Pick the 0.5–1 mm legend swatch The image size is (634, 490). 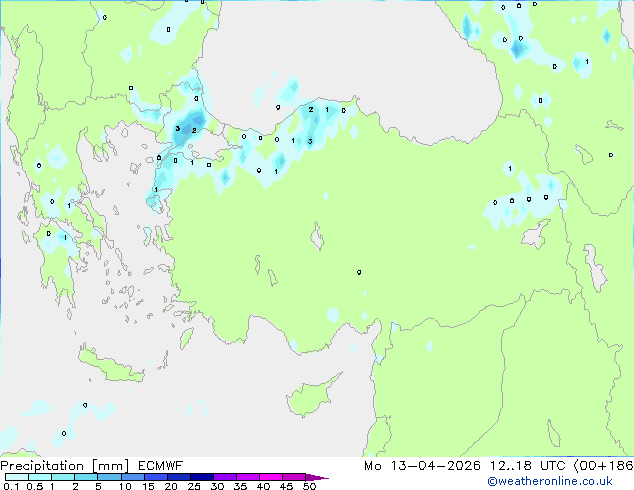[40, 477]
